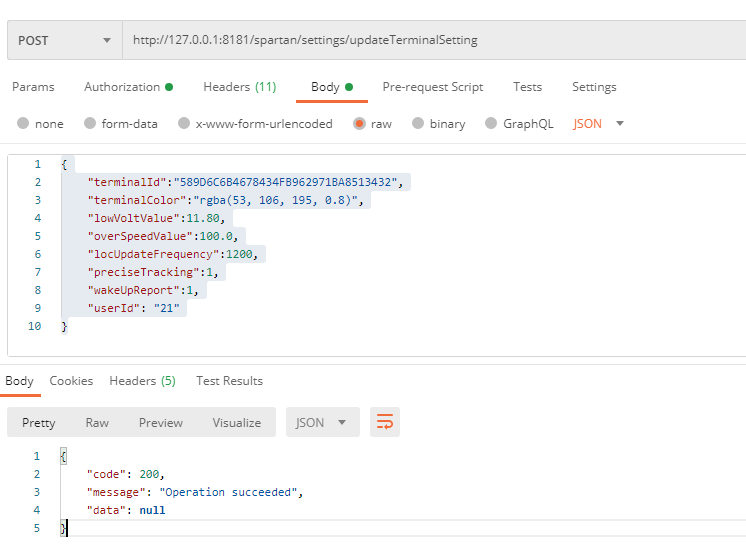Choose the x-www-form-urlencoded radio option
The height and width of the screenshot is (549, 746).
coord(184,124)
